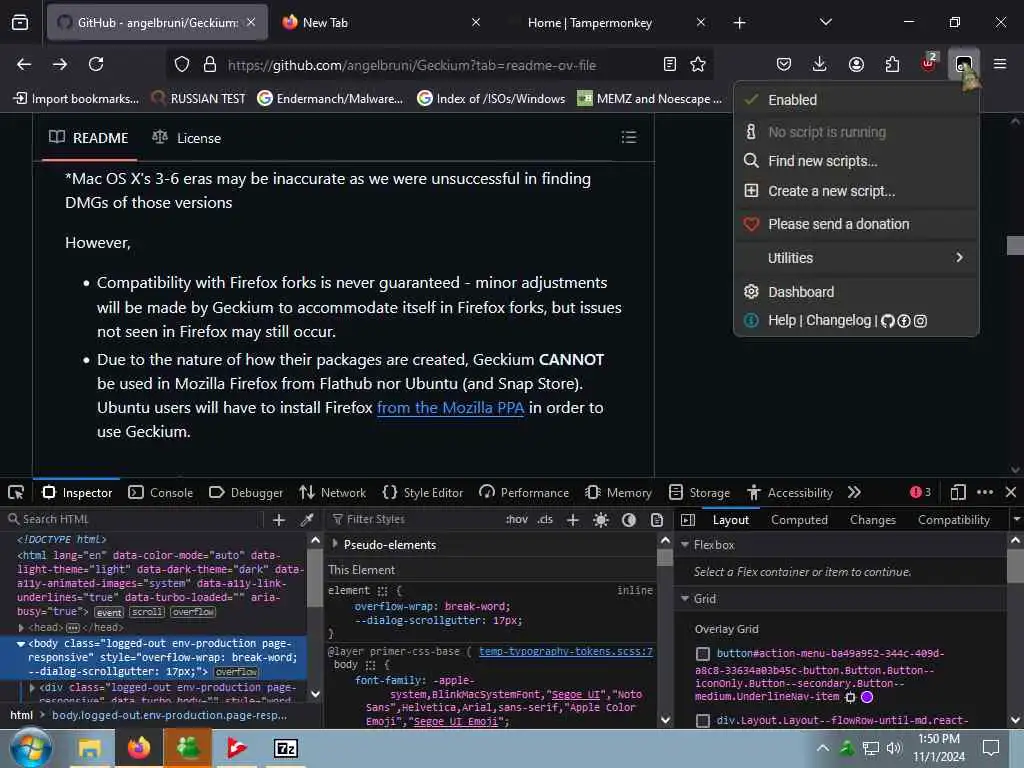Toggle dark color scheme simulation
This screenshot has width=1024, height=768.
pyautogui.click(x=628, y=520)
